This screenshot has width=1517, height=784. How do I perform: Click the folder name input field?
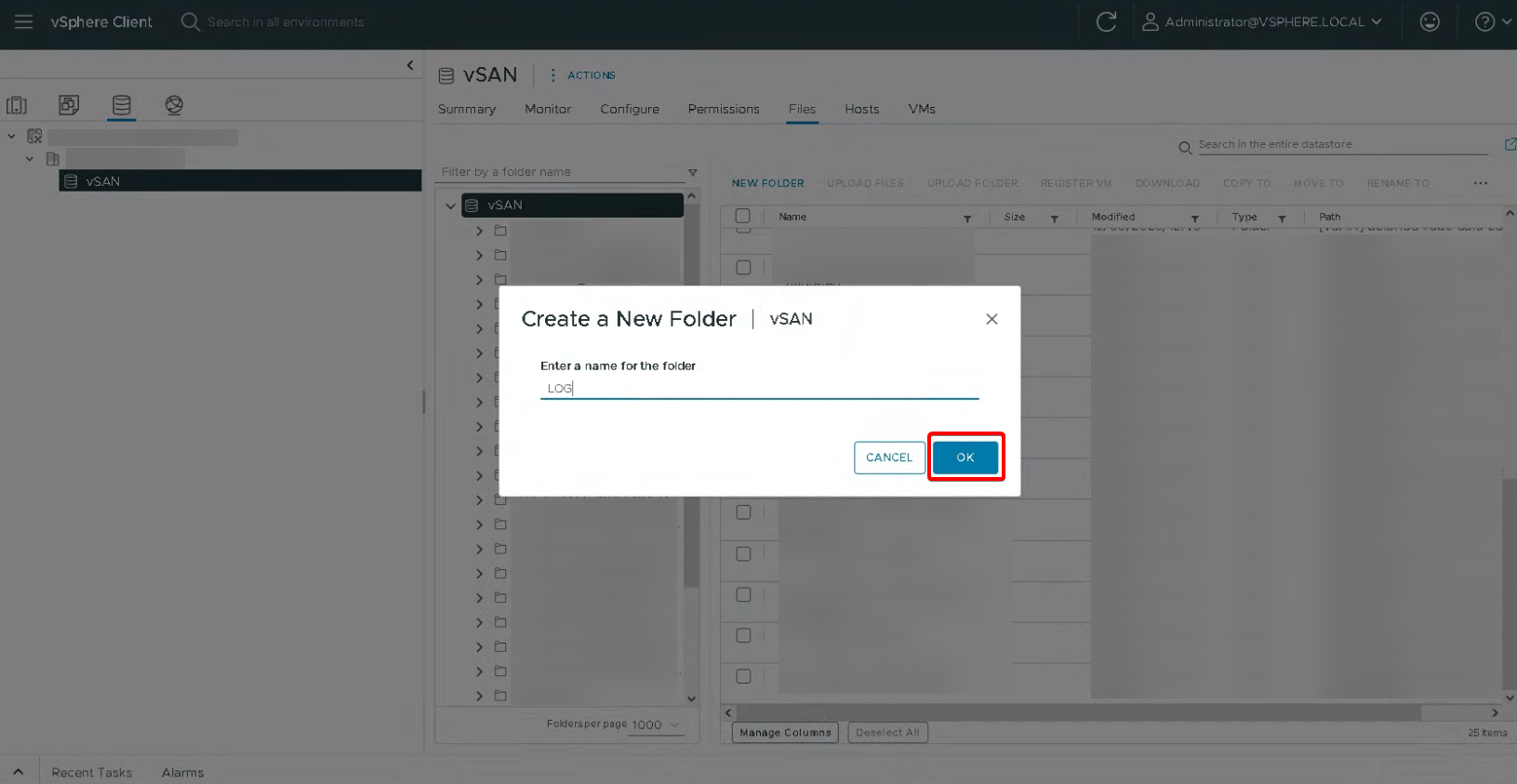758,388
